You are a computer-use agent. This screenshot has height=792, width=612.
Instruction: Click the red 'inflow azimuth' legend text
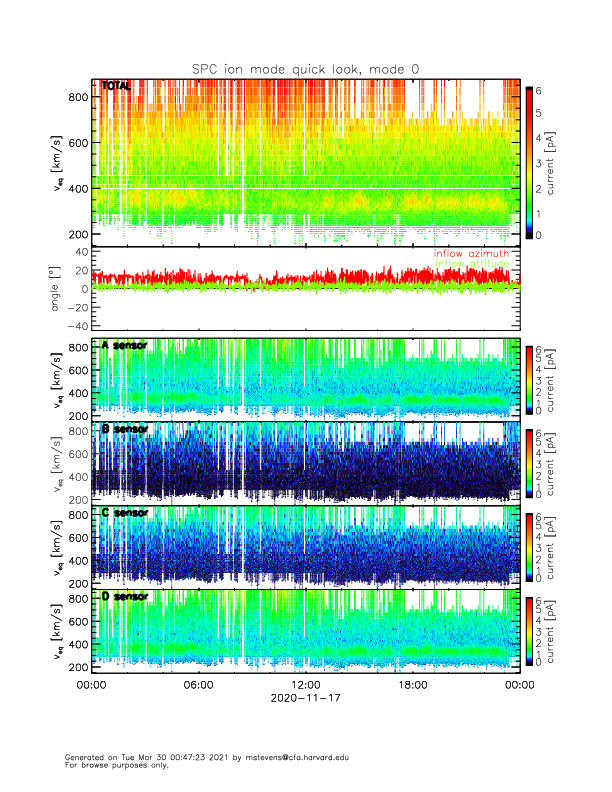(x=471, y=254)
